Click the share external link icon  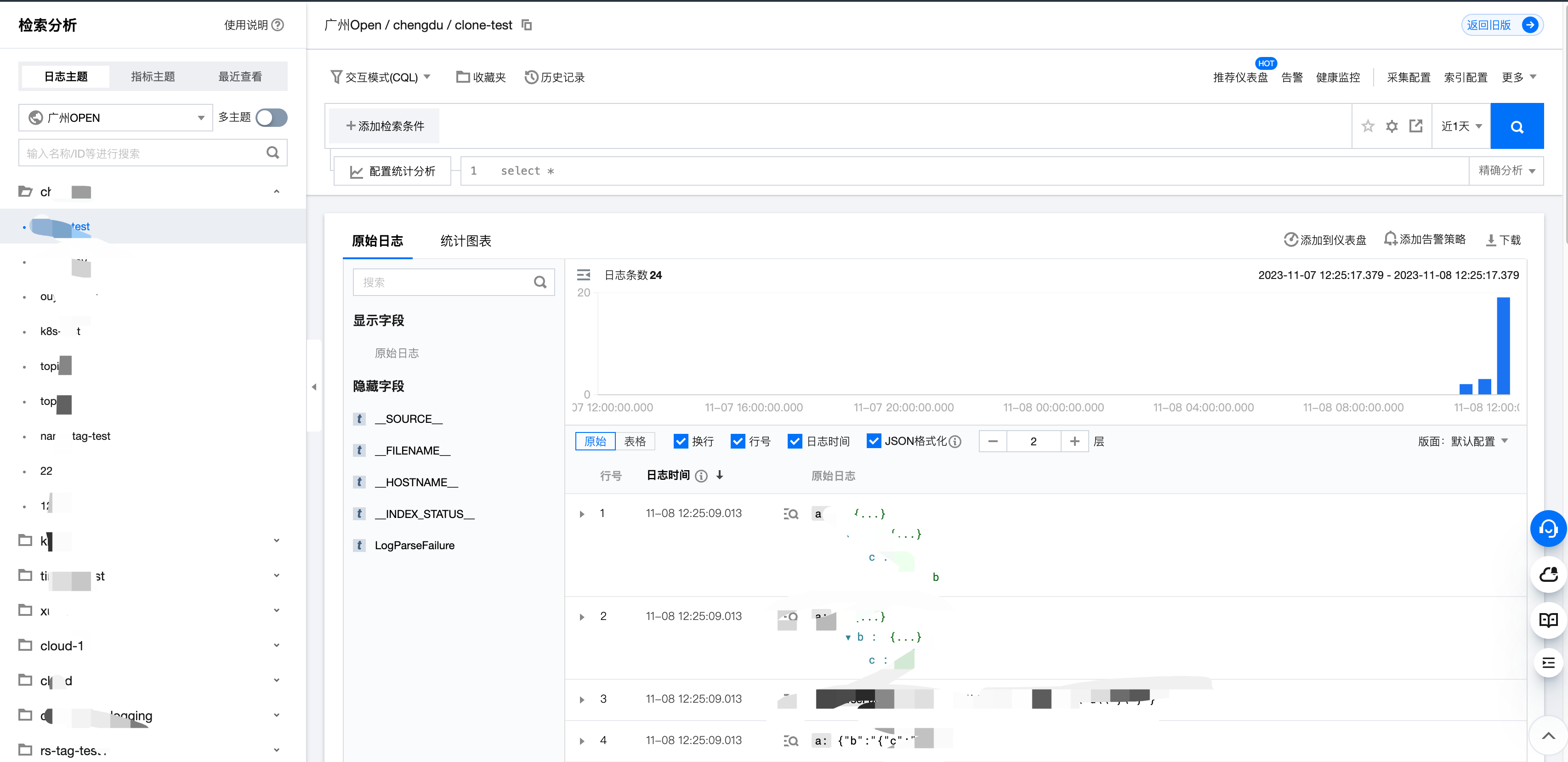click(1416, 126)
